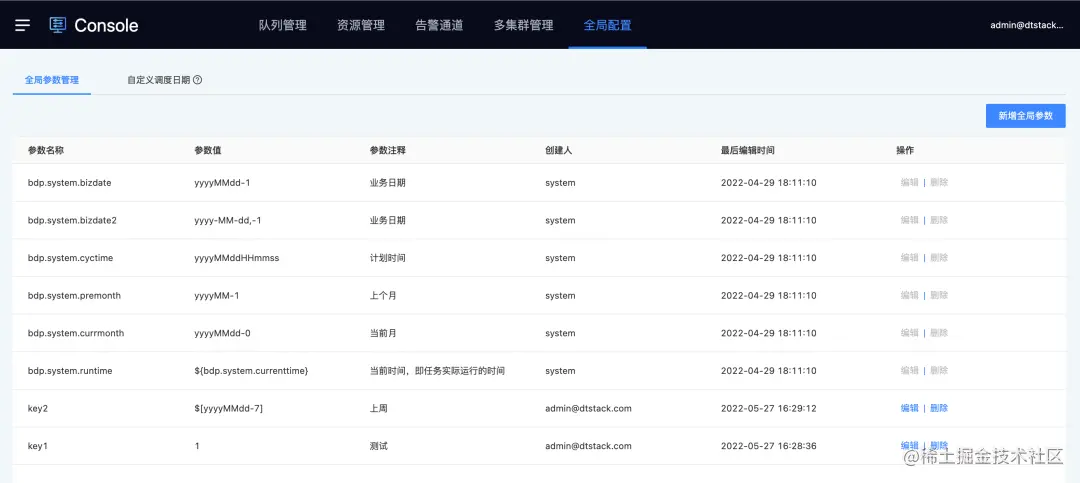
Task: Click 编辑 for the bdp.system.premonth row
Action: [909, 296]
